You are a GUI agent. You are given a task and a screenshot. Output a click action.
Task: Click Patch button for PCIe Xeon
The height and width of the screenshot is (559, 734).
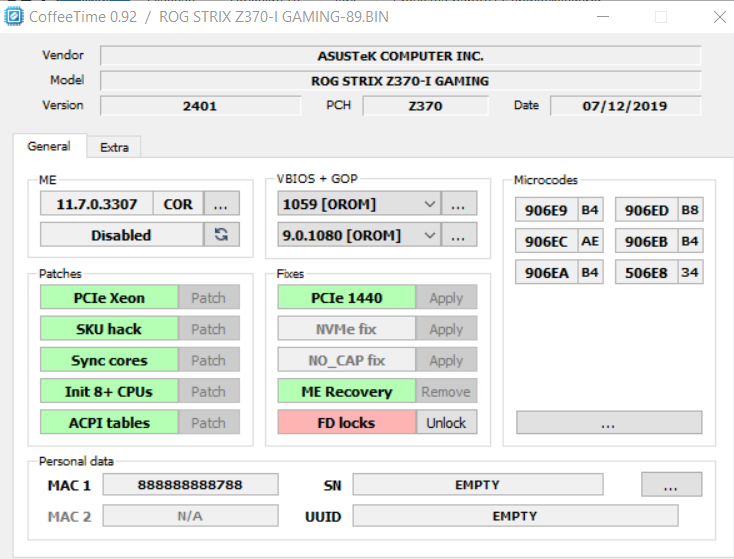209,297
